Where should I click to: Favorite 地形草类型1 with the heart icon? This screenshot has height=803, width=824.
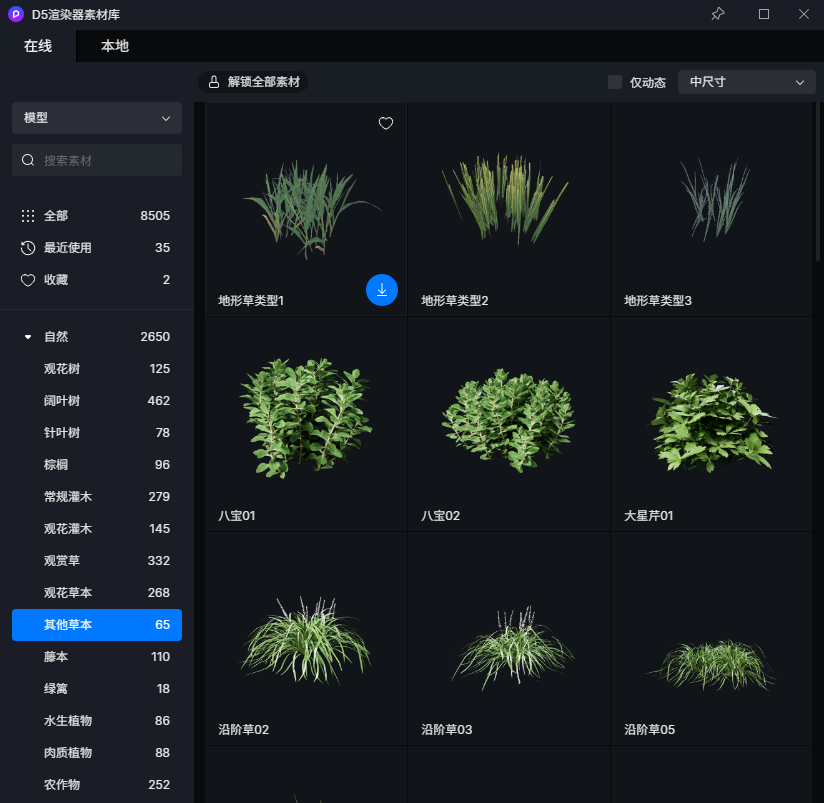(x=386, y=124)
